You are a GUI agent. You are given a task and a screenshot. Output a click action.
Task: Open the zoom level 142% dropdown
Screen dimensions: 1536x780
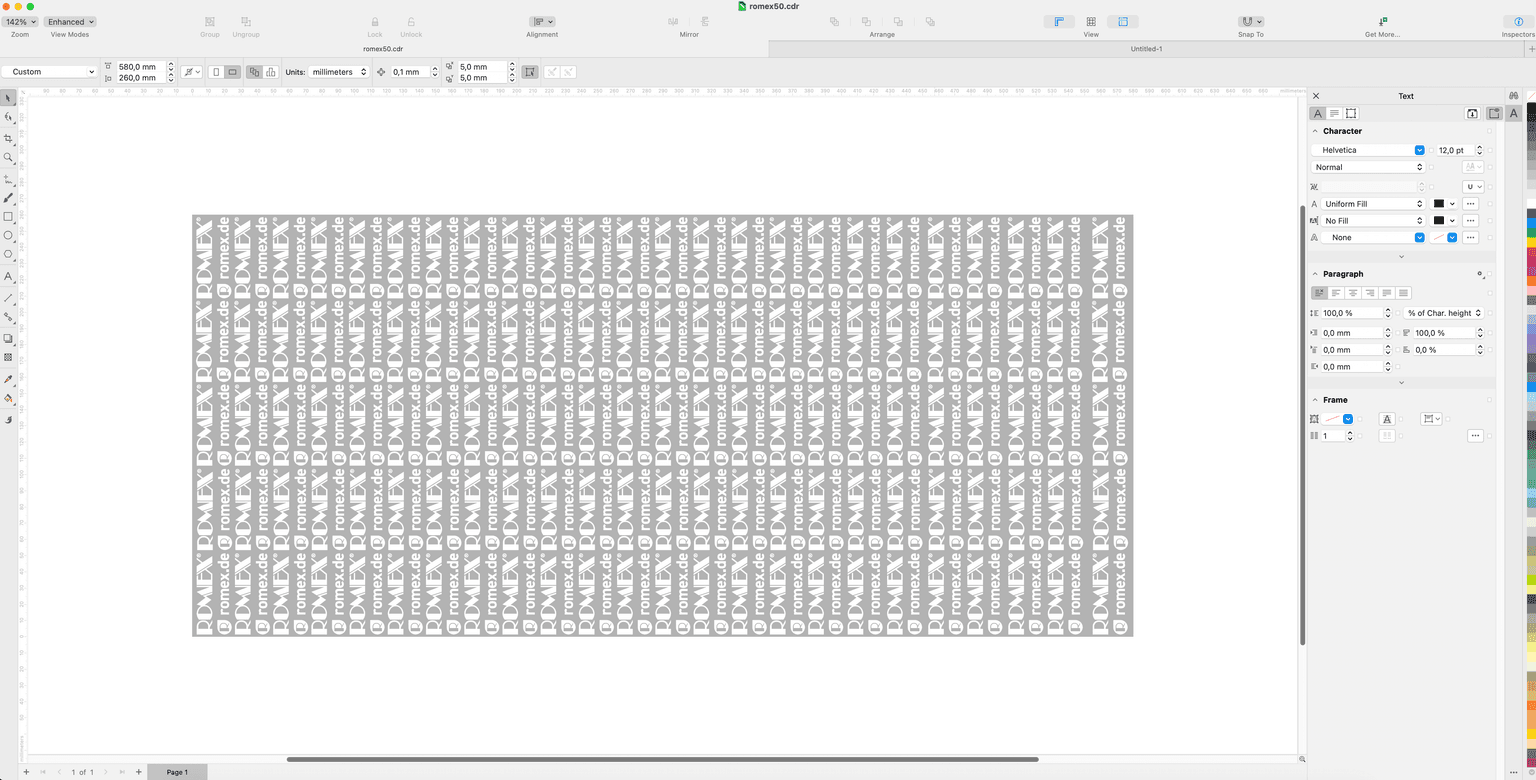tap(21, 21)
